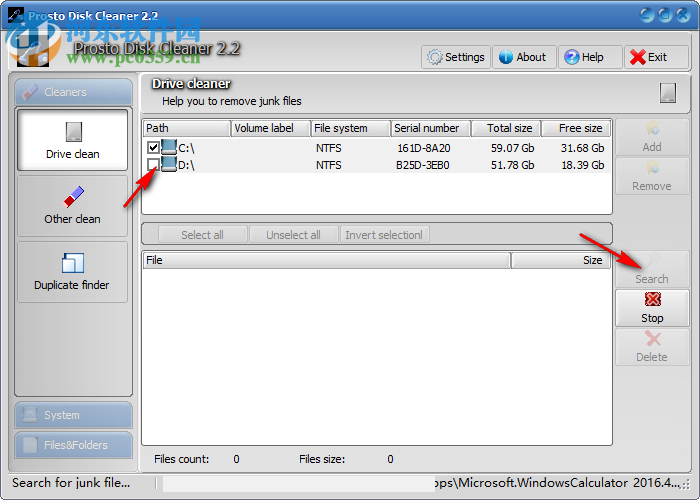Stop the current search
This screenshot has width=700, height=500.
pyautogui.click(x=652, y=308)
